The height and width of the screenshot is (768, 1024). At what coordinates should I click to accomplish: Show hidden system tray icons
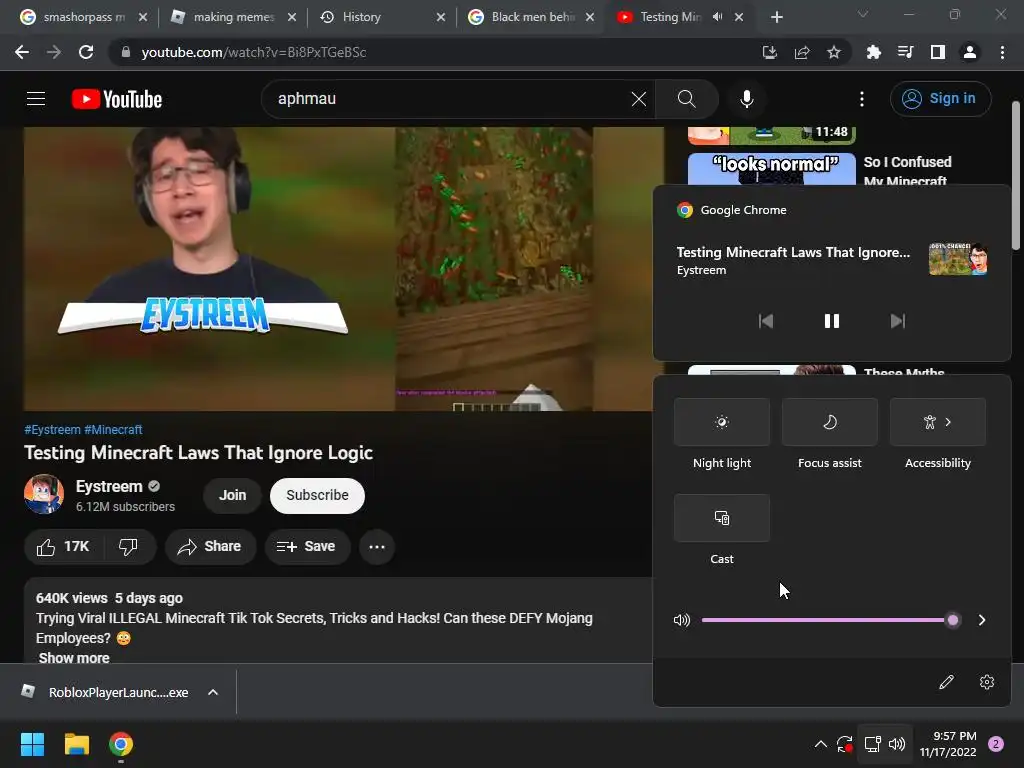pyautogui.click(x=821, y=744)
